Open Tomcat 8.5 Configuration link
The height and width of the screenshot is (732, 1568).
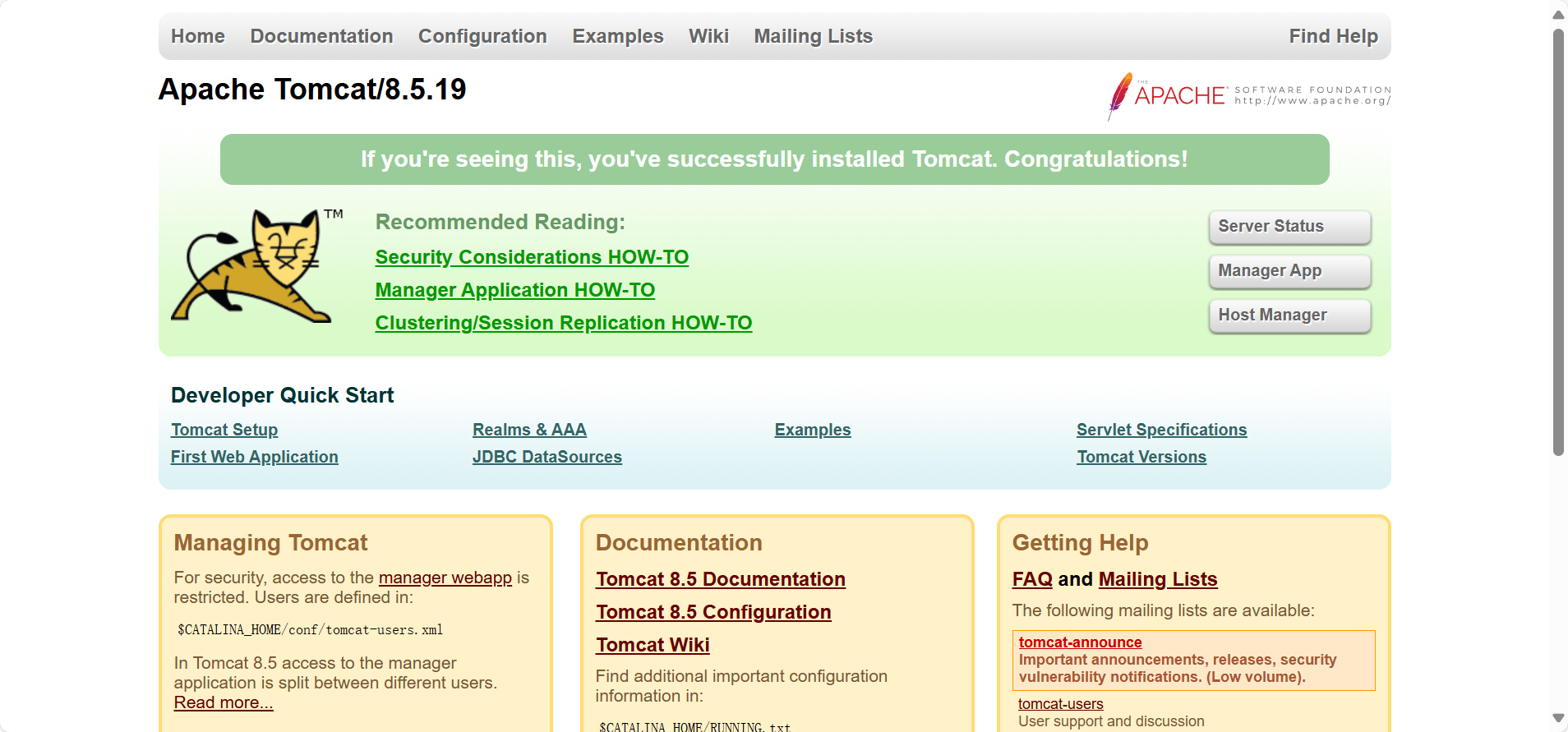713,612
